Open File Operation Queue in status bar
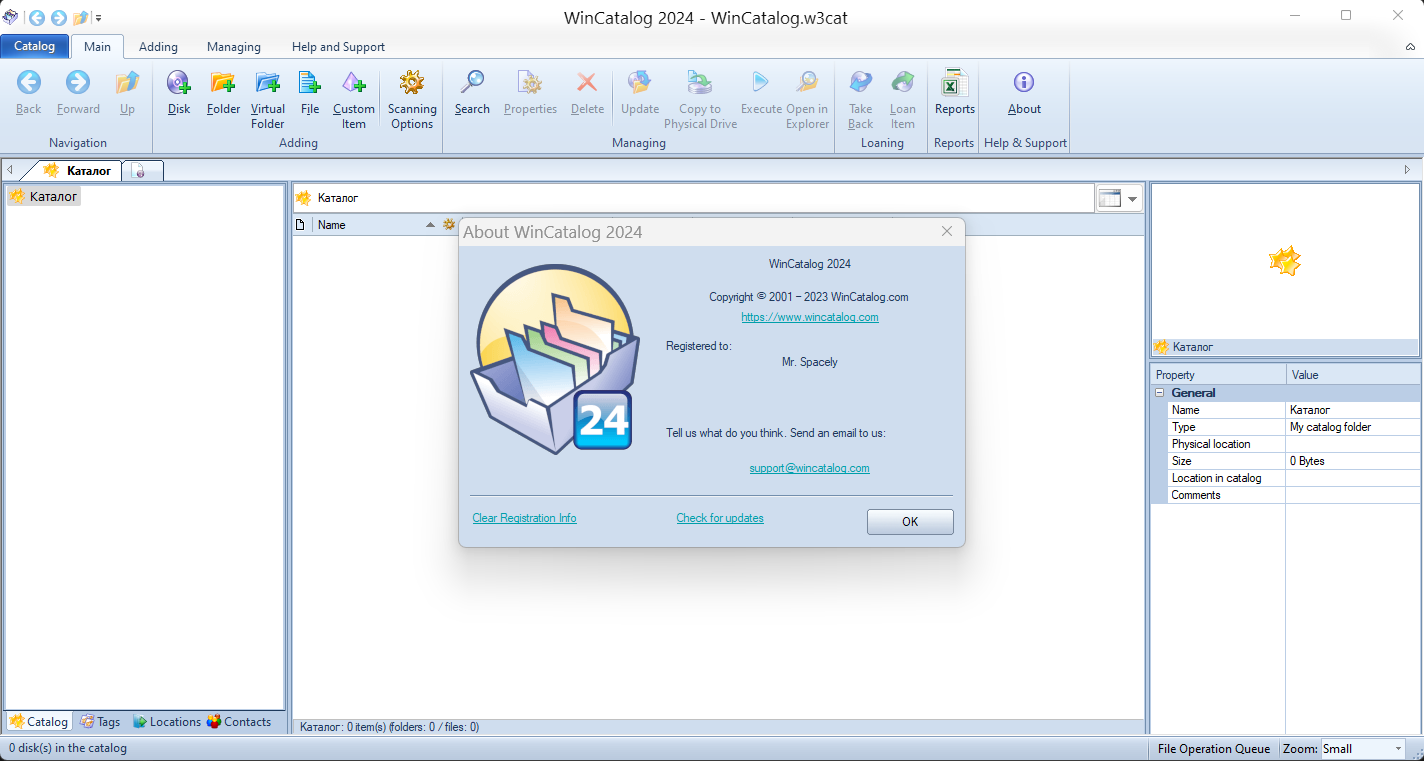 coord(1214,749)
